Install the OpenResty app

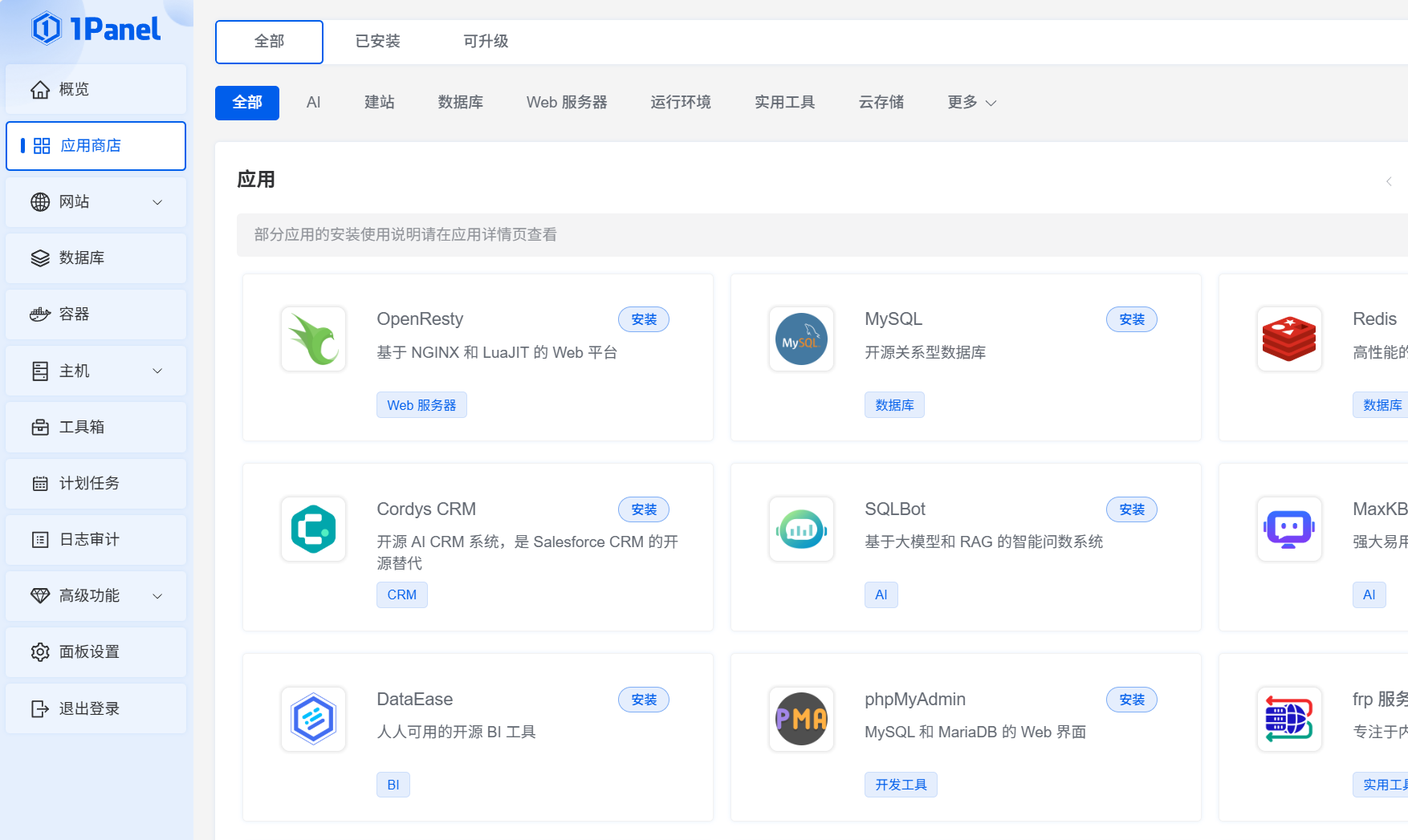(643, 319)
